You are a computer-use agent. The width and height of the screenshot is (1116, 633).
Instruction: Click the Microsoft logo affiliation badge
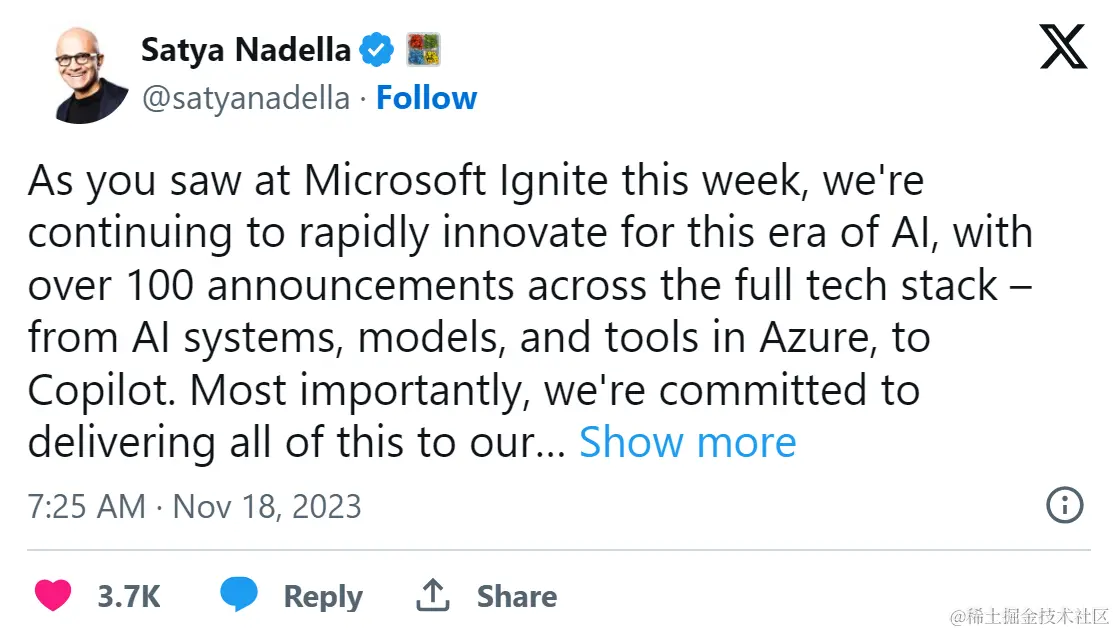point(423,49)
